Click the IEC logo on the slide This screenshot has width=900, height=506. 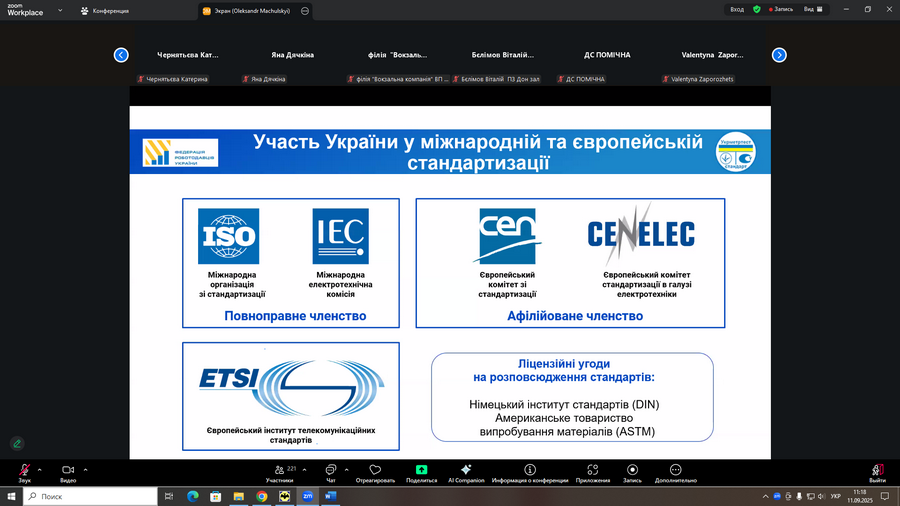[340, 236]
